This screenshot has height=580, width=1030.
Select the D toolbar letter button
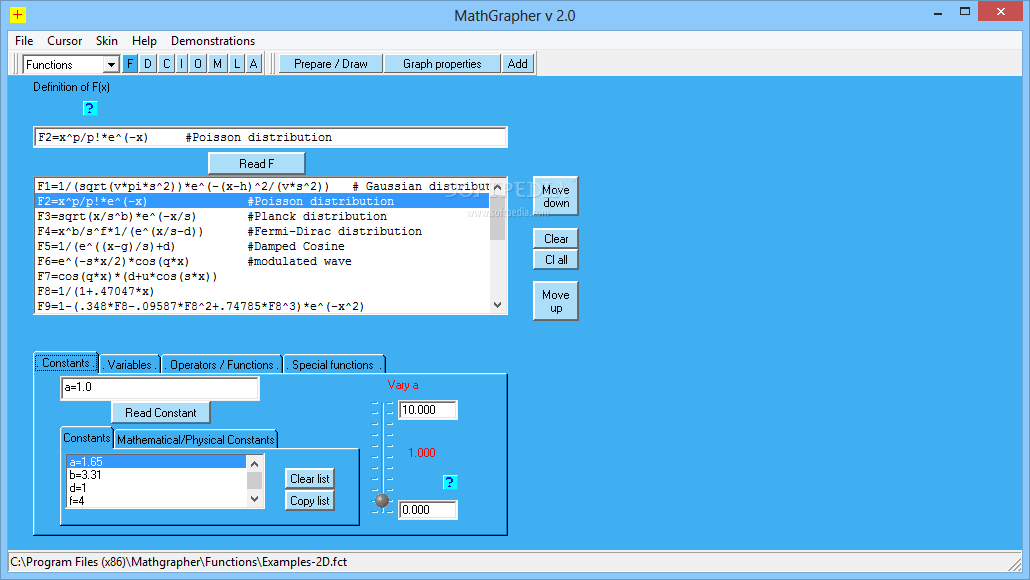(148, 64)
